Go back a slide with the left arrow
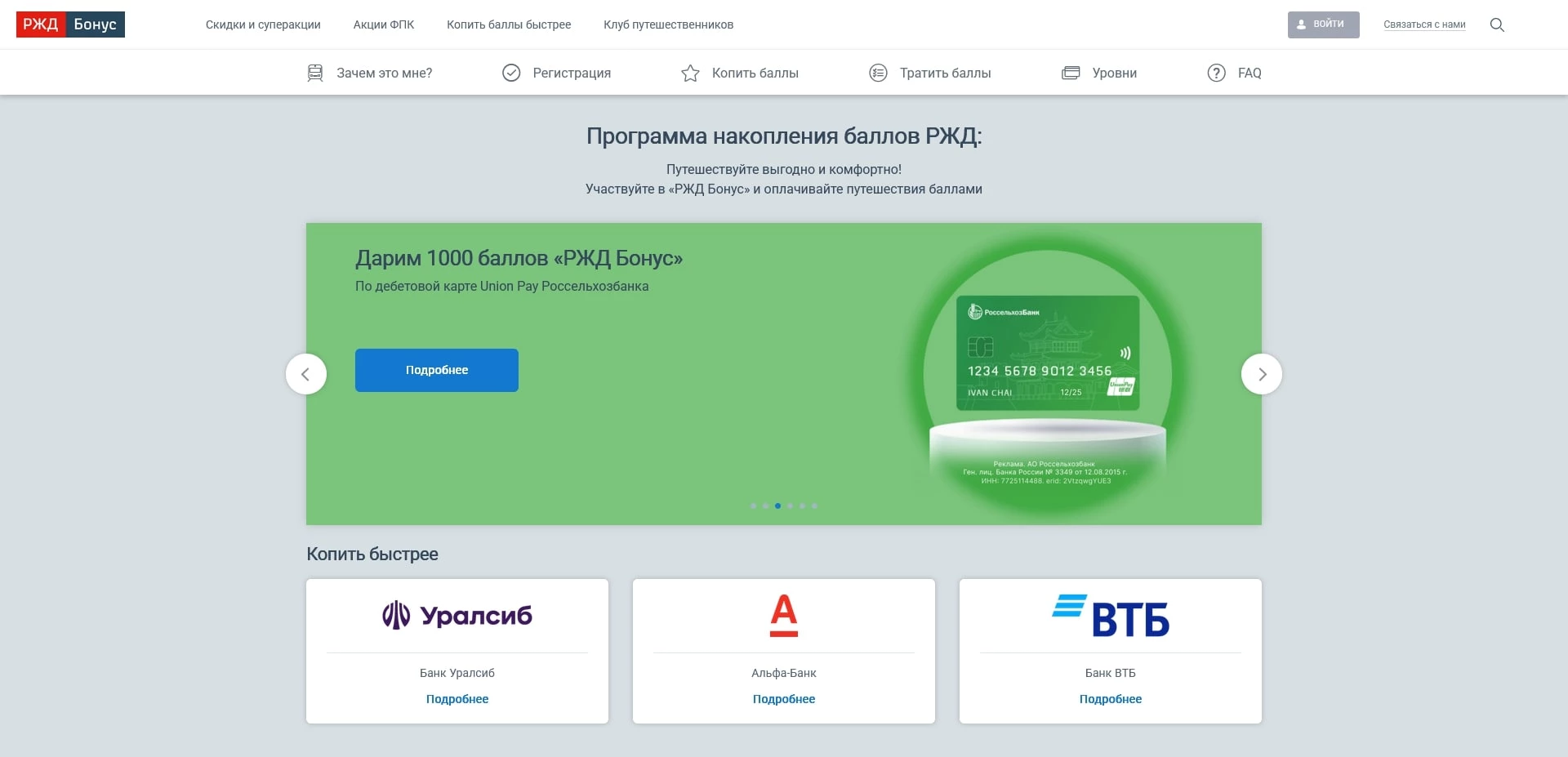Image resolution: width=1568 pixels, height=757 pixels. point(306,373)
